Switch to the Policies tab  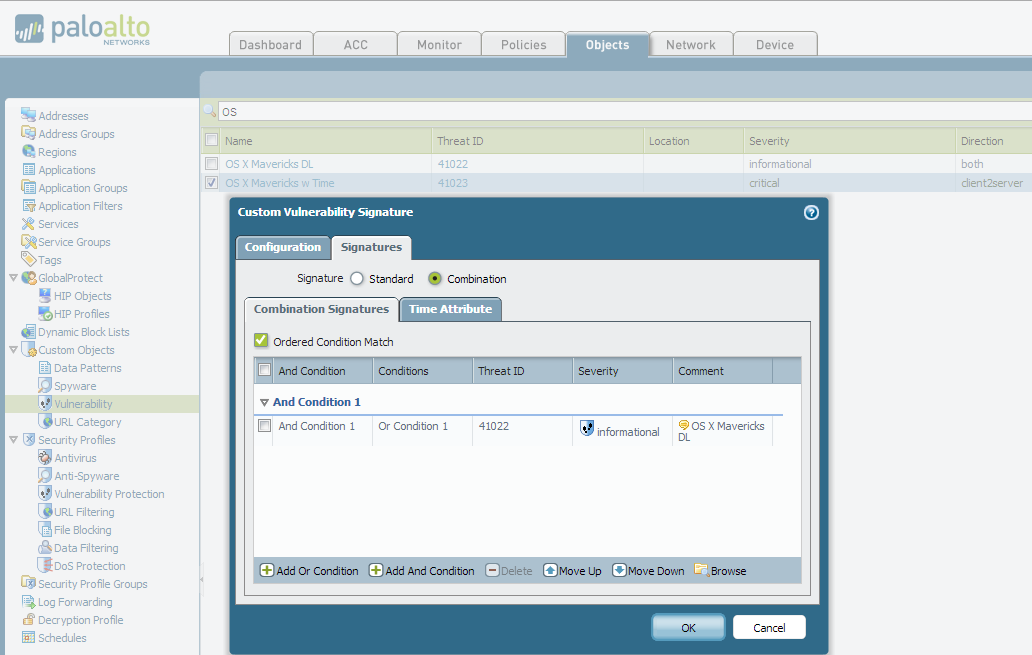point(523,44)
